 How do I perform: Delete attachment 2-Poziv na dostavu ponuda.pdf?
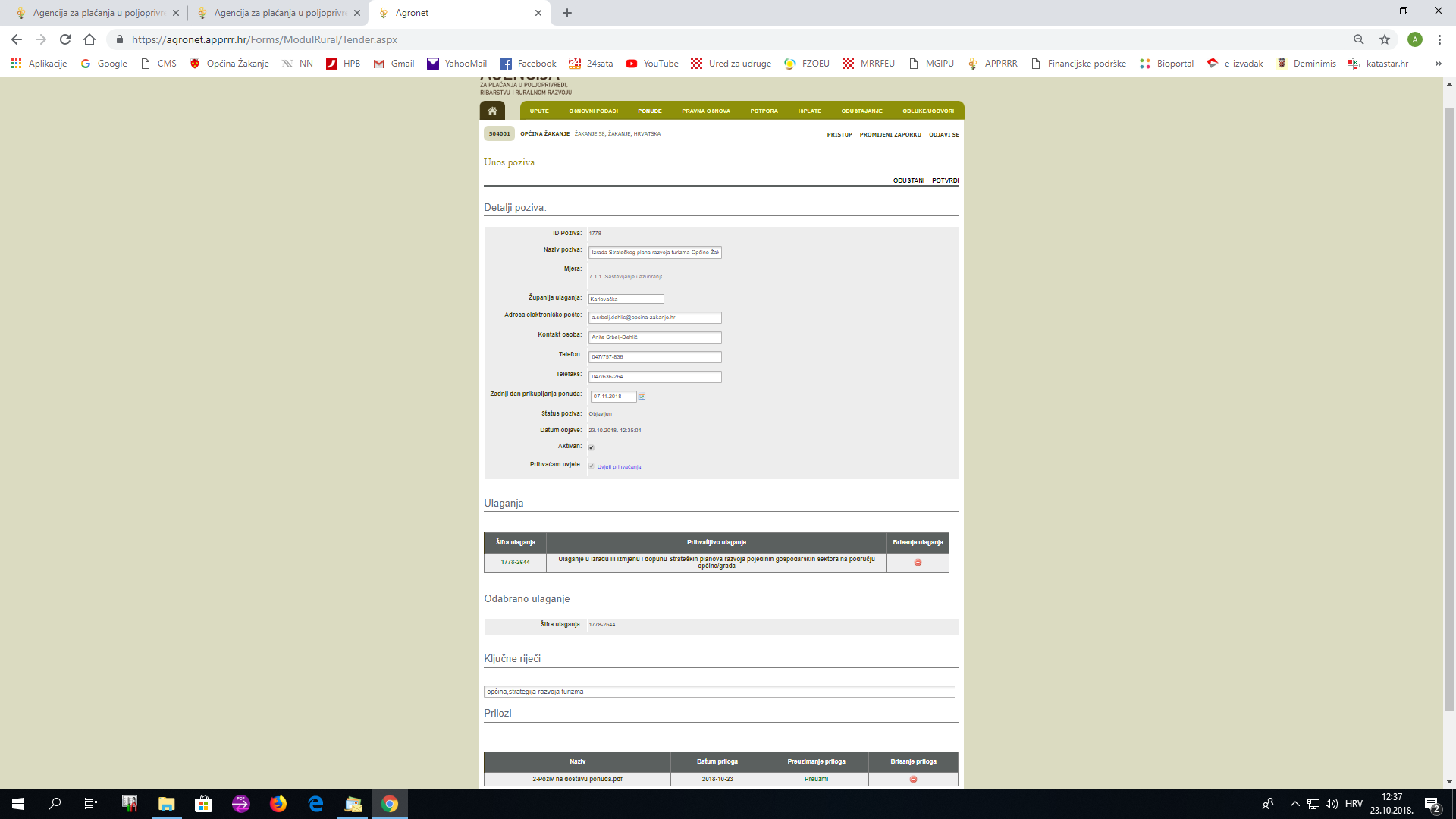tap(913, 780)
